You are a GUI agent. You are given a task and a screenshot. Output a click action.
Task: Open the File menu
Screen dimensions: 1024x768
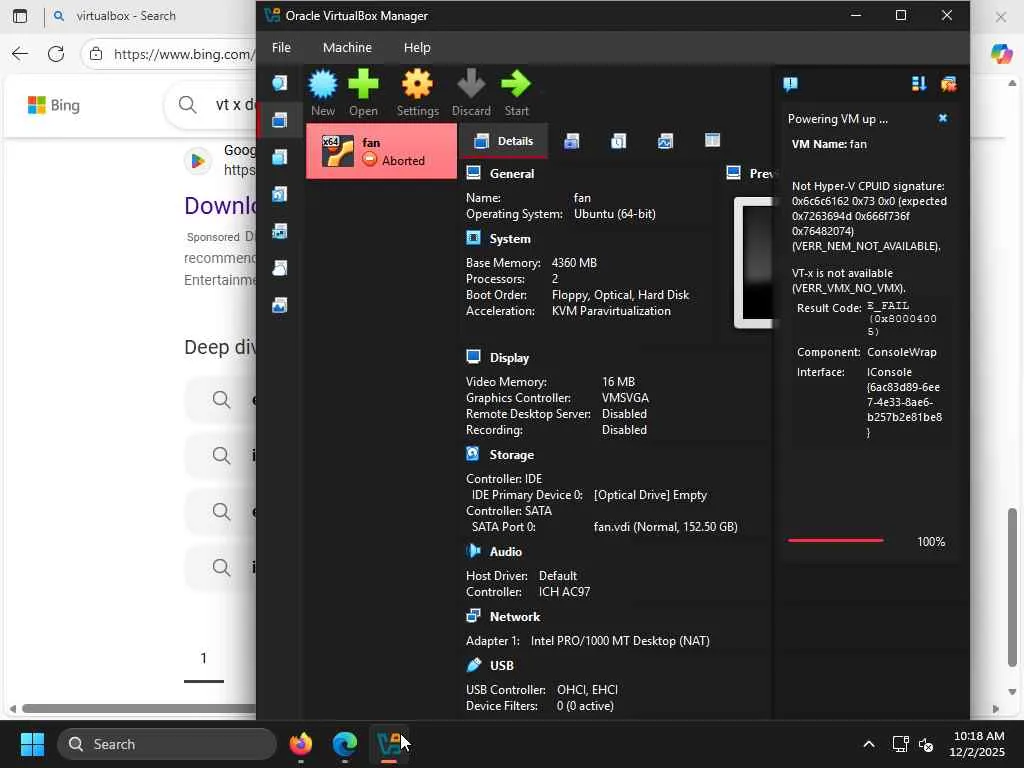(x=281, y=48)
